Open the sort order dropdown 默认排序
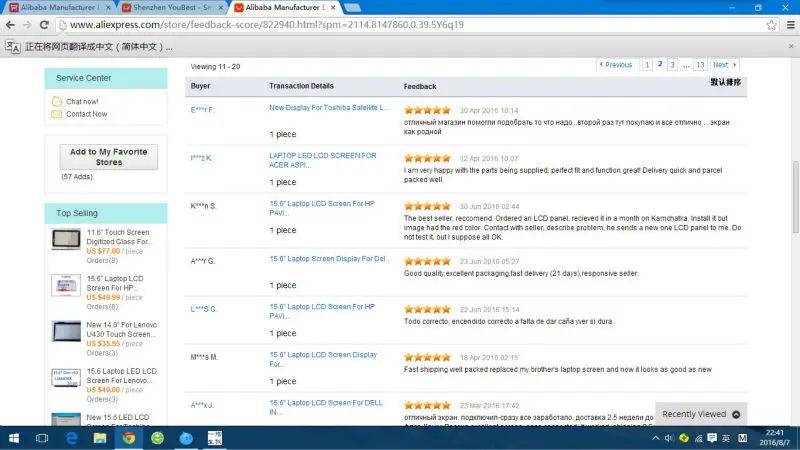 [x=726, y=82]
